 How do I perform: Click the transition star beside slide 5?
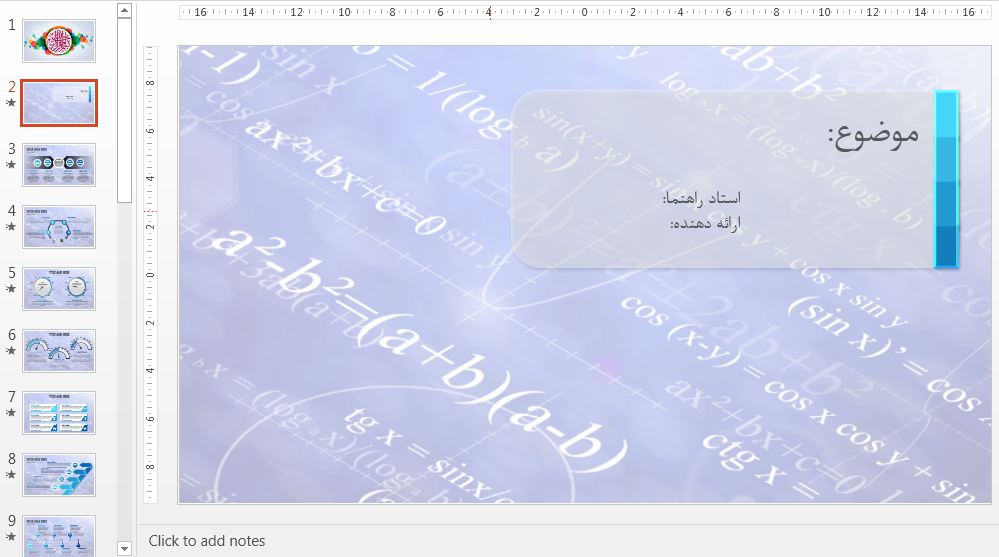point(11,289)
